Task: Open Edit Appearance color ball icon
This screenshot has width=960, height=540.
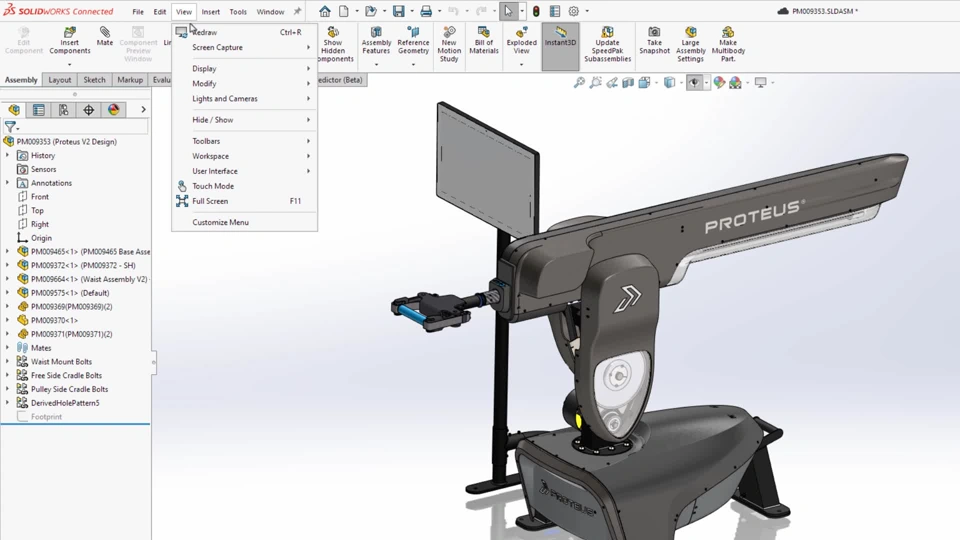Action: pyautogui.click(x=719, y=82)
